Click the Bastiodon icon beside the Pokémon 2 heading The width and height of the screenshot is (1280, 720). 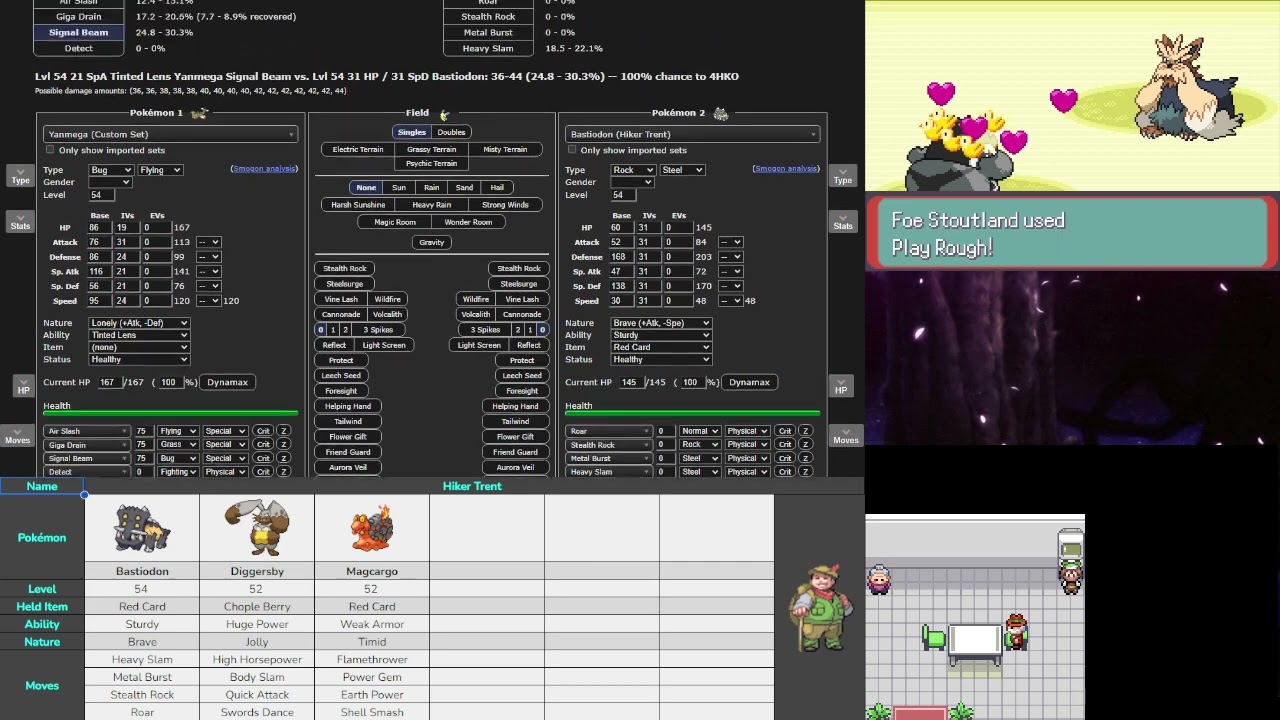pos(721,113)
